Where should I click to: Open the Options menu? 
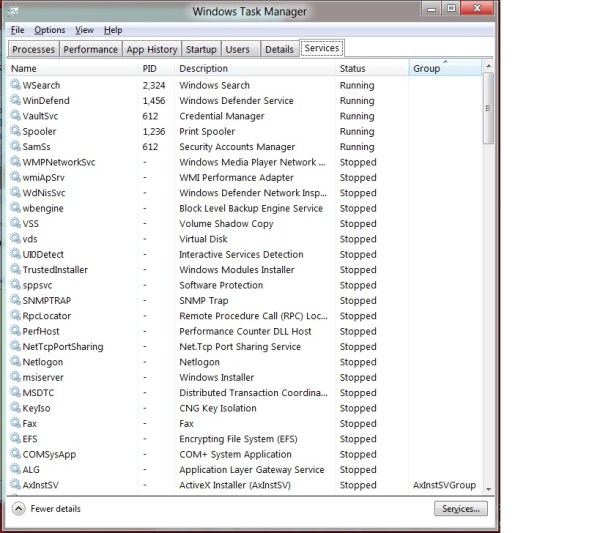[50, 31]
